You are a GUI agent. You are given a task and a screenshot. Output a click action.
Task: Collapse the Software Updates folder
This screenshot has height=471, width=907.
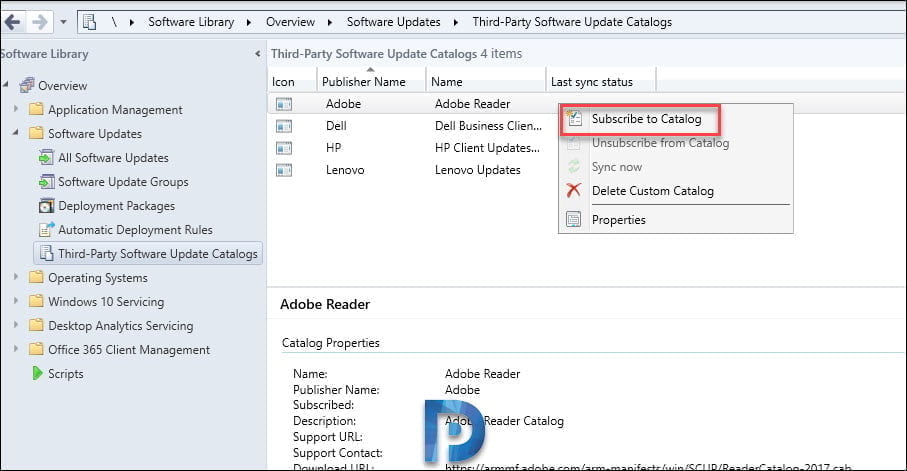pos(16,133)
